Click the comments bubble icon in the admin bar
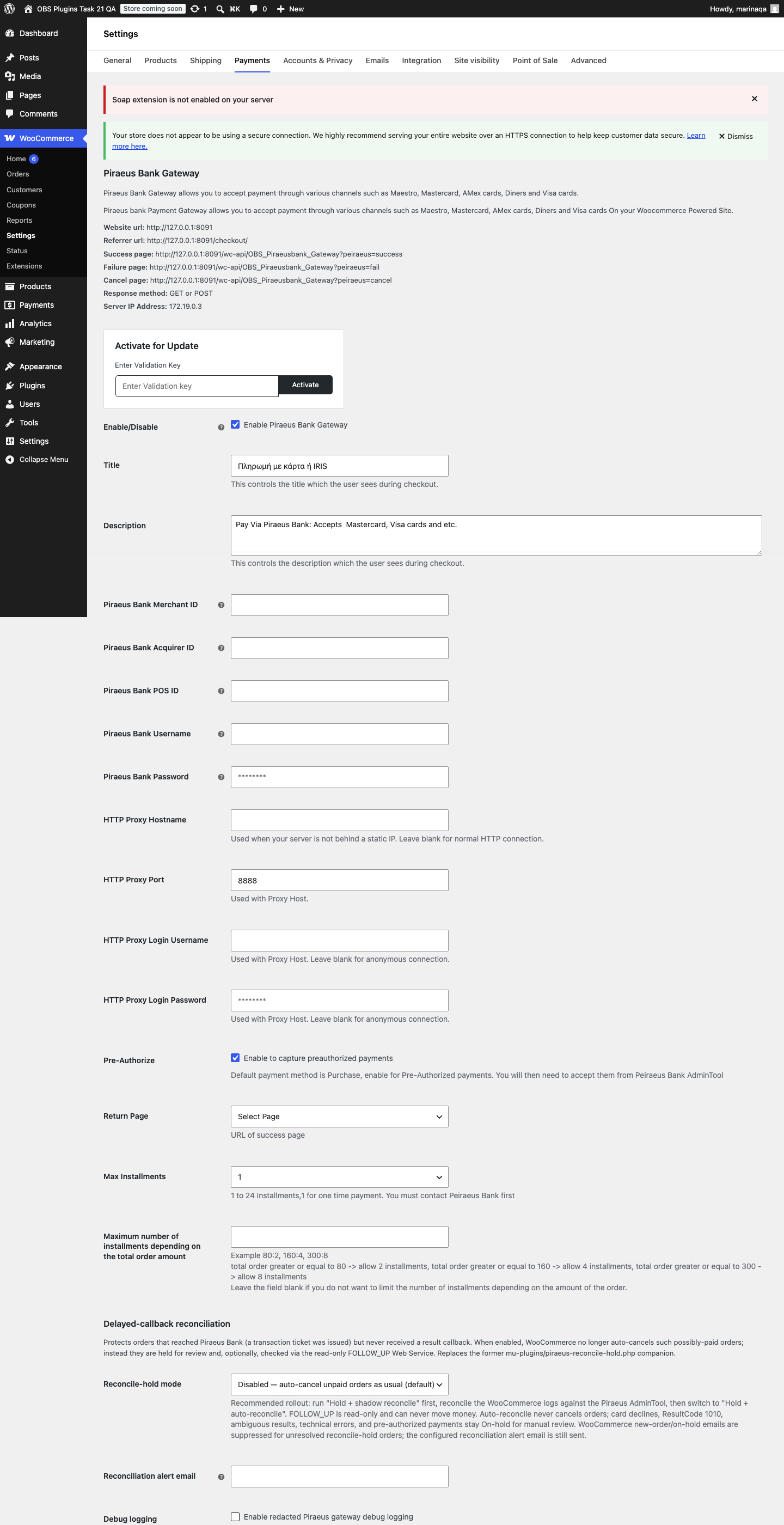Viewport: 784px width, 1525px height. 253,9
